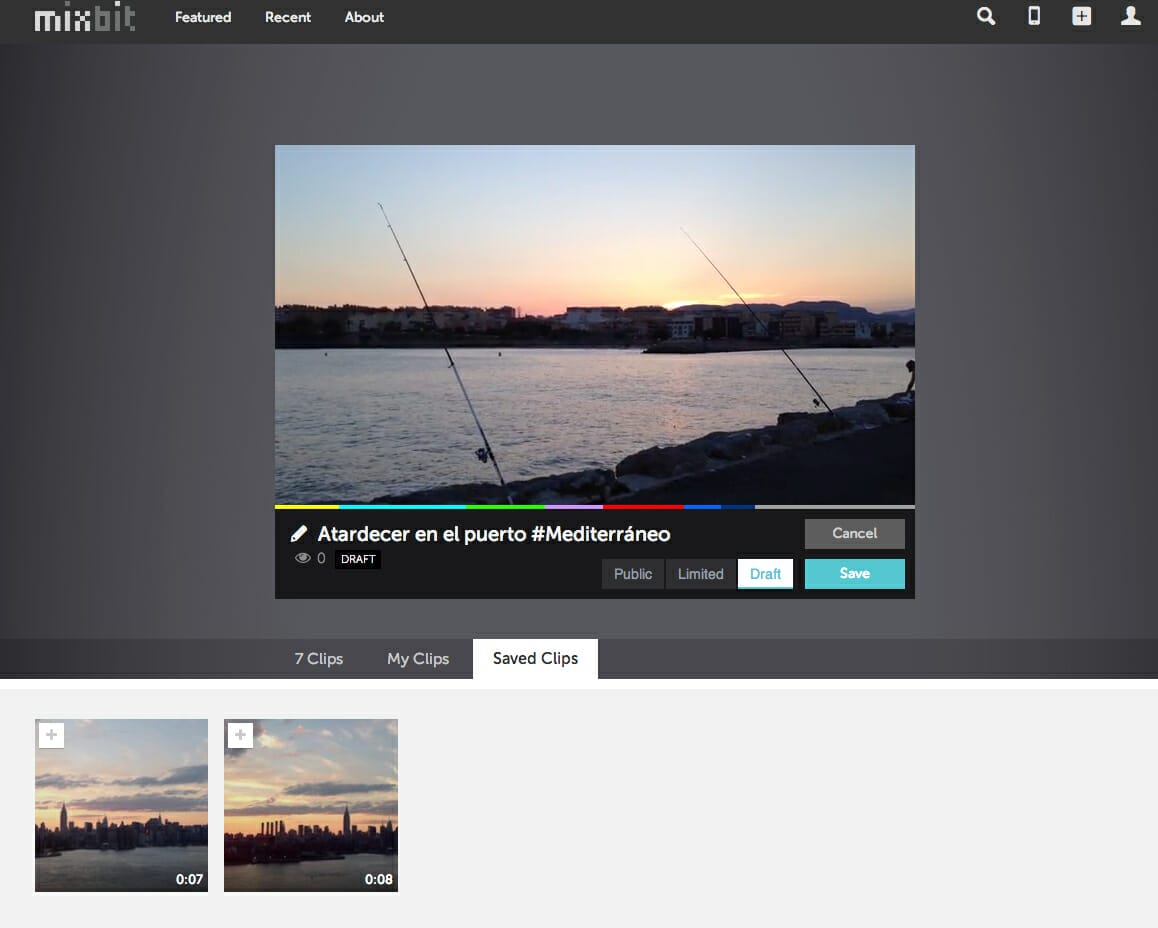Add the 0:07 clip using its plus icon
Screen dimensions: 1158x928
coord(50,735)
